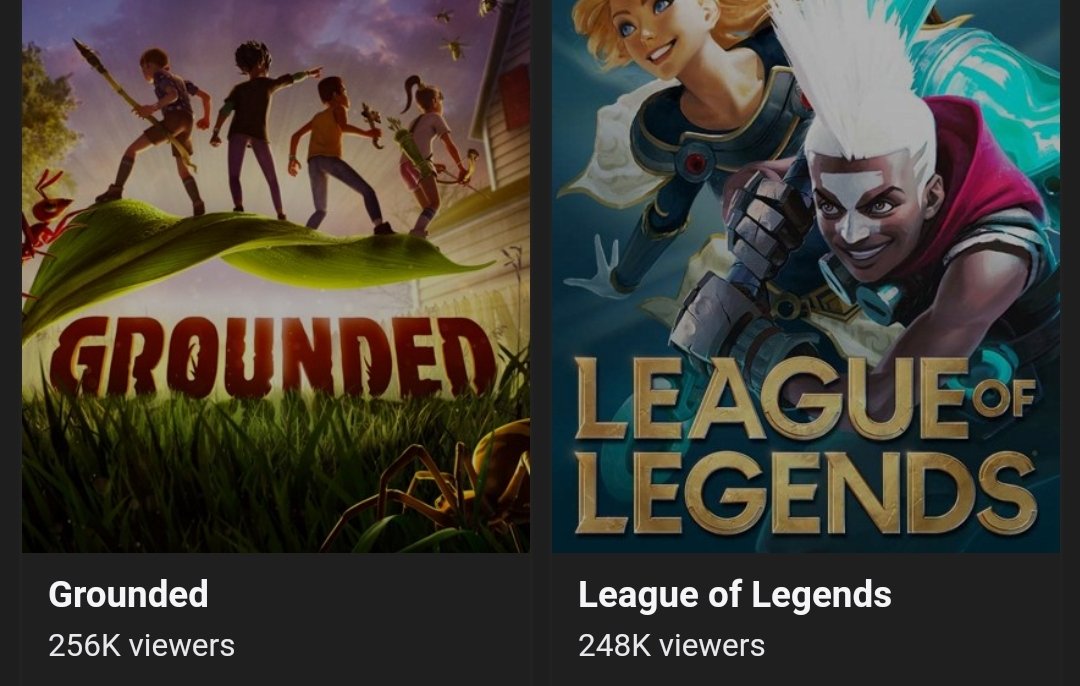This screenshot has height=686, width=1080.
Task: Click the small OF in League logo
Action: point(1004,397)
